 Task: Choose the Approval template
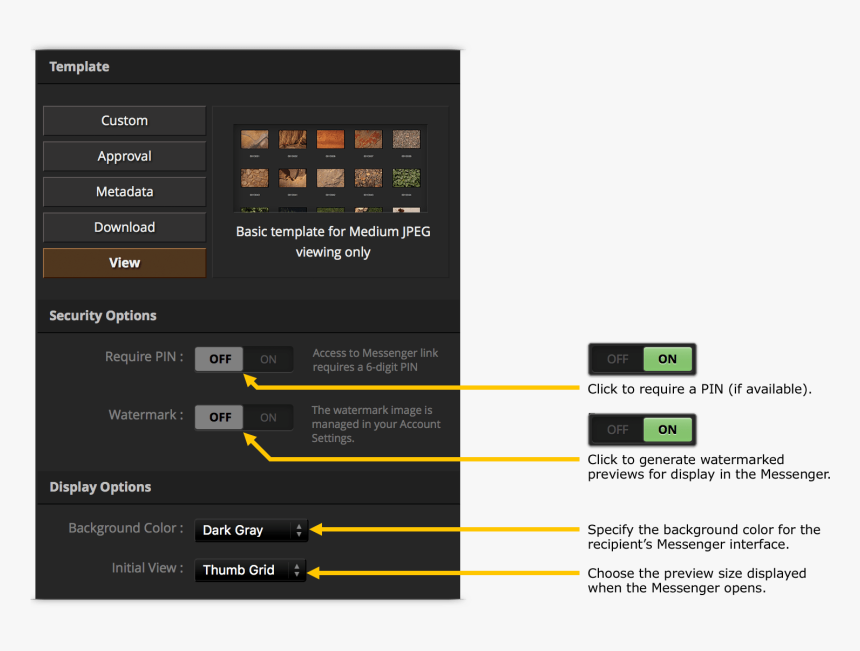pos(124,156)
